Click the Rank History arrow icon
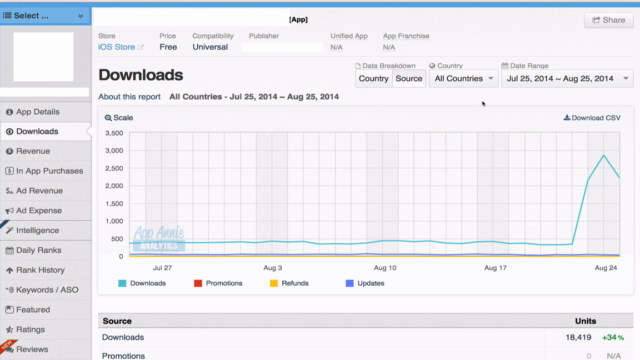The height and width of the screenshot is (360, 640). click(9, 270)
